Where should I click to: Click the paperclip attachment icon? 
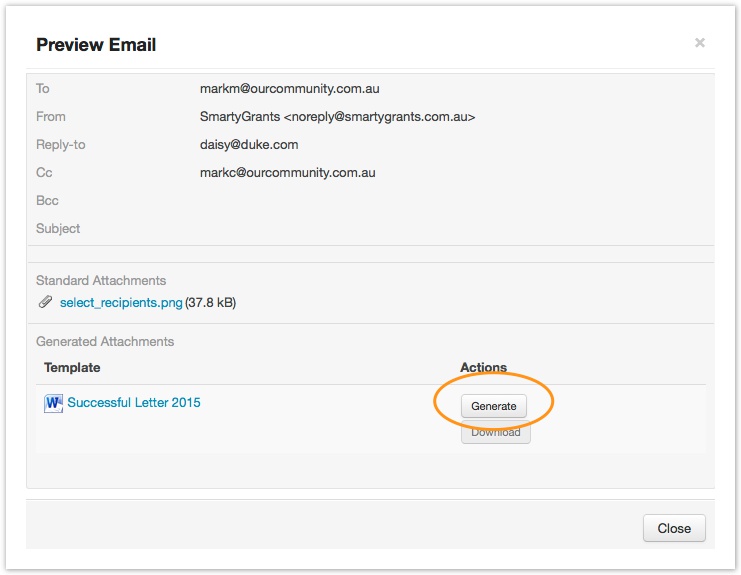click(x=45, y=302)
